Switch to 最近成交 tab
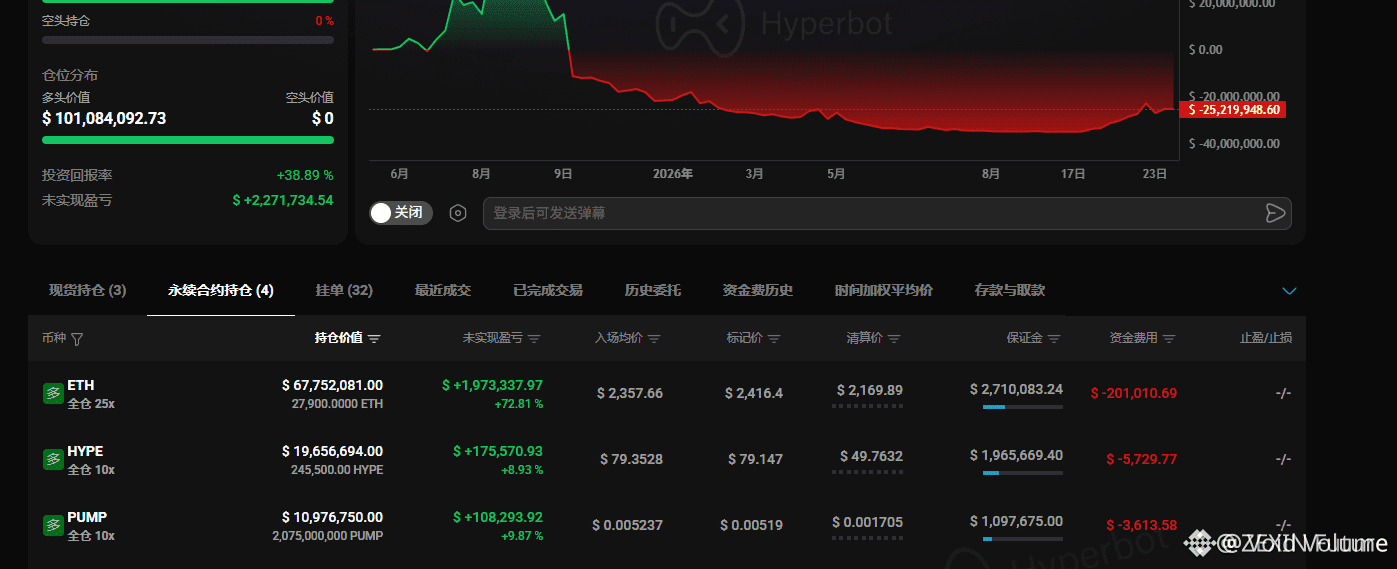The height and width of the screenshot is (569, 1397). [443, 290]
